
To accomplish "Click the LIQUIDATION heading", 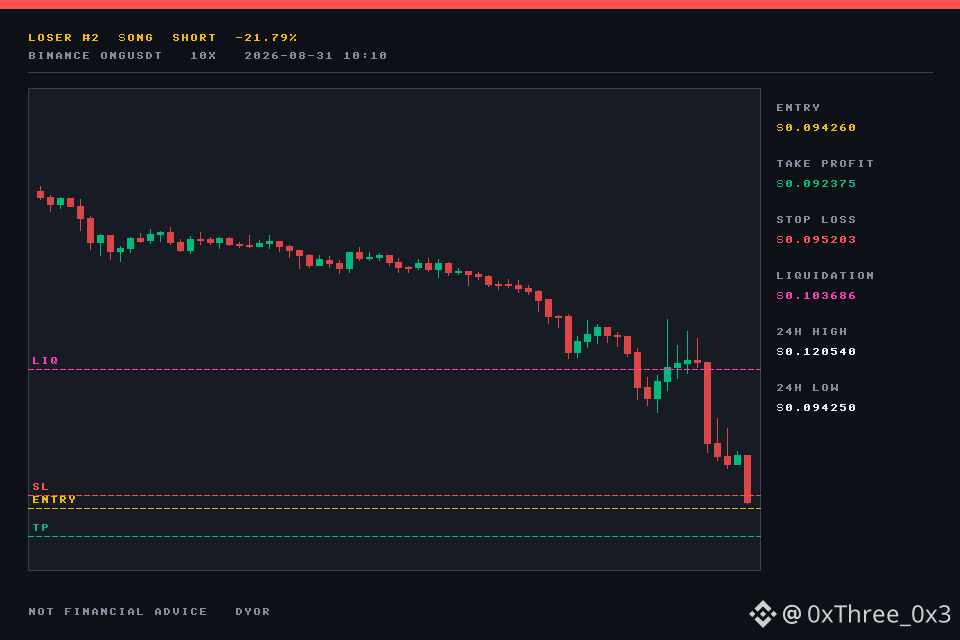I will click(x=825, y=276).
